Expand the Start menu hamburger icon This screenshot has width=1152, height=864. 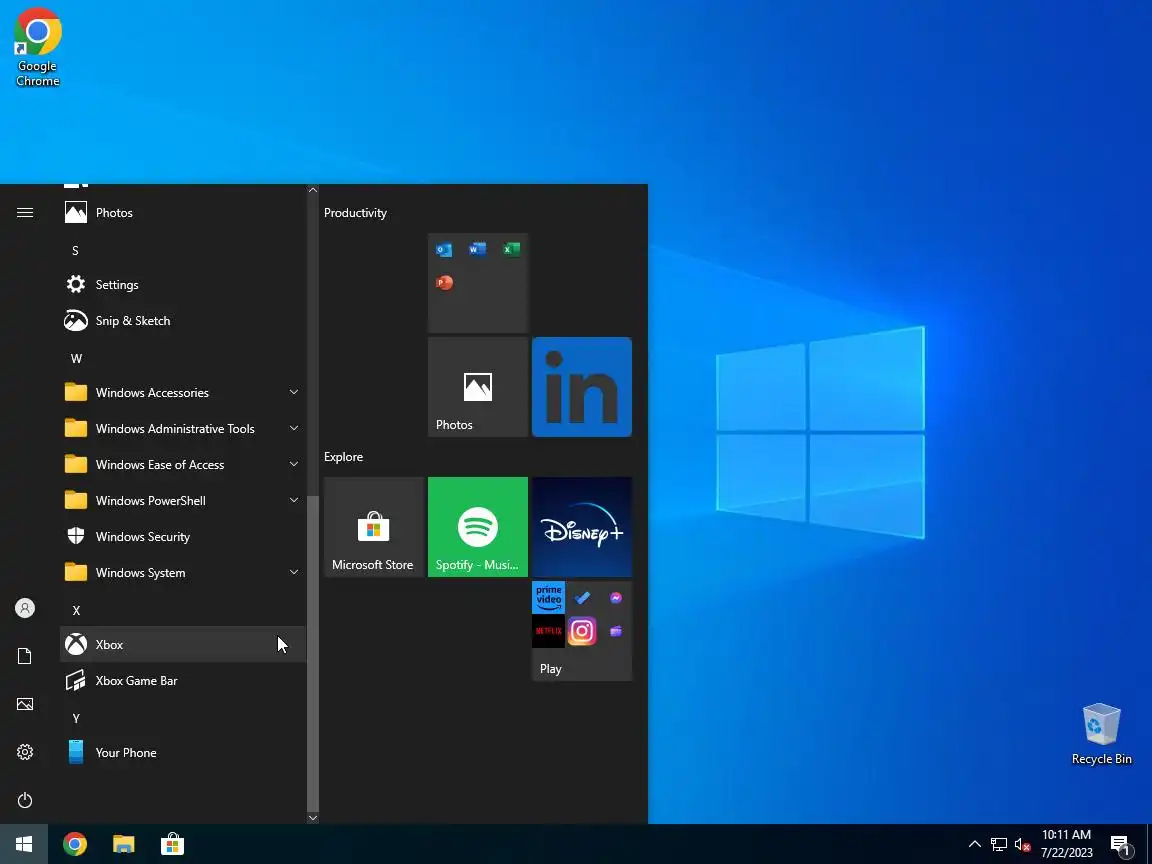25,212
